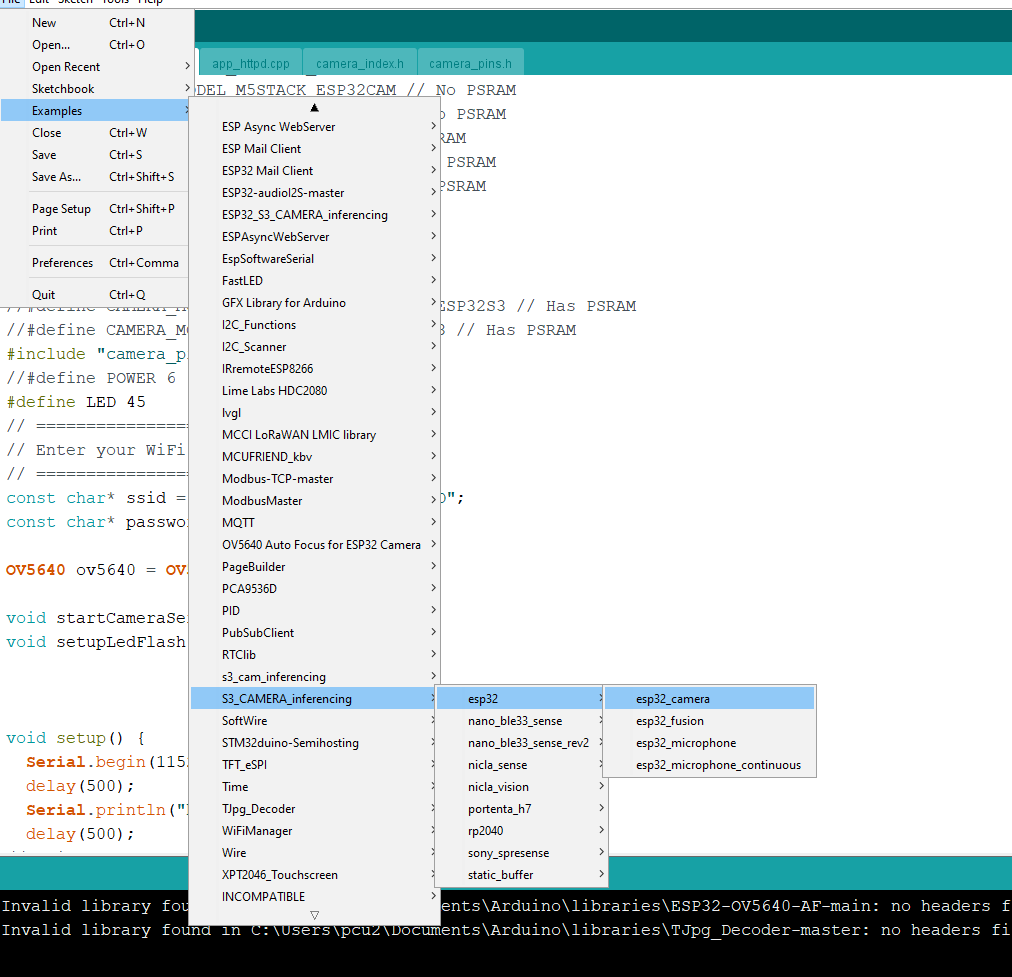Open the esp32_camera example sketch
The height and width of the screenshot is (977, 1012).
672,699
